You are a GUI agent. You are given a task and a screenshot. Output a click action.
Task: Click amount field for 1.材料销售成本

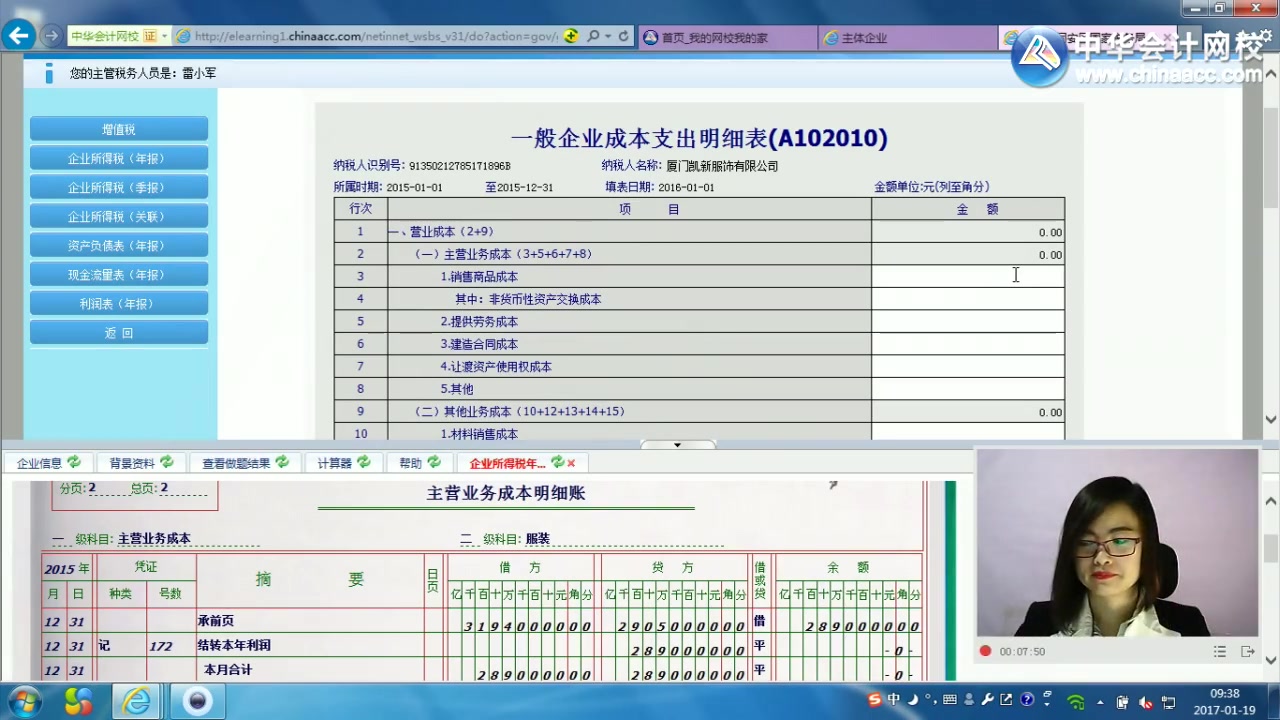[x=968, y=433]
